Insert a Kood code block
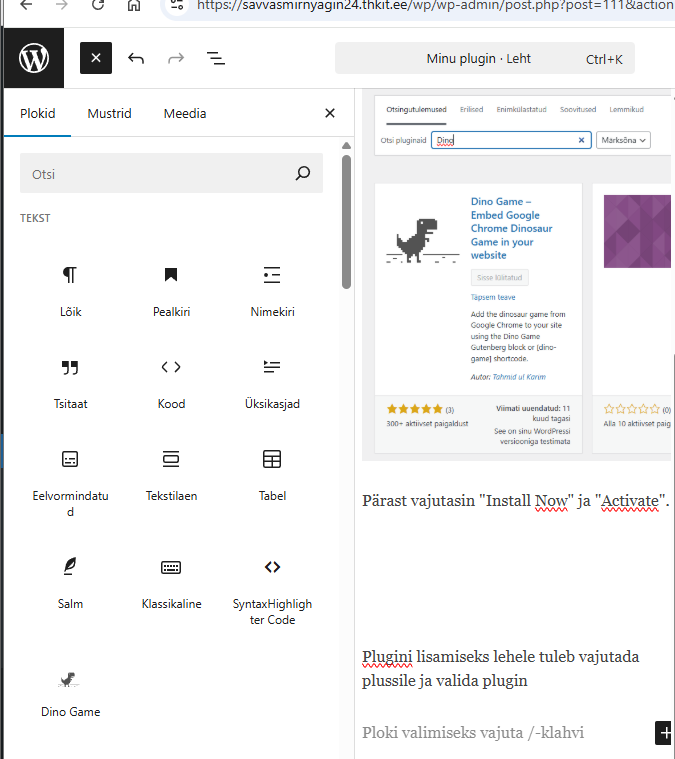This screenshot has height=759, width=675. (x=171, y=382)
